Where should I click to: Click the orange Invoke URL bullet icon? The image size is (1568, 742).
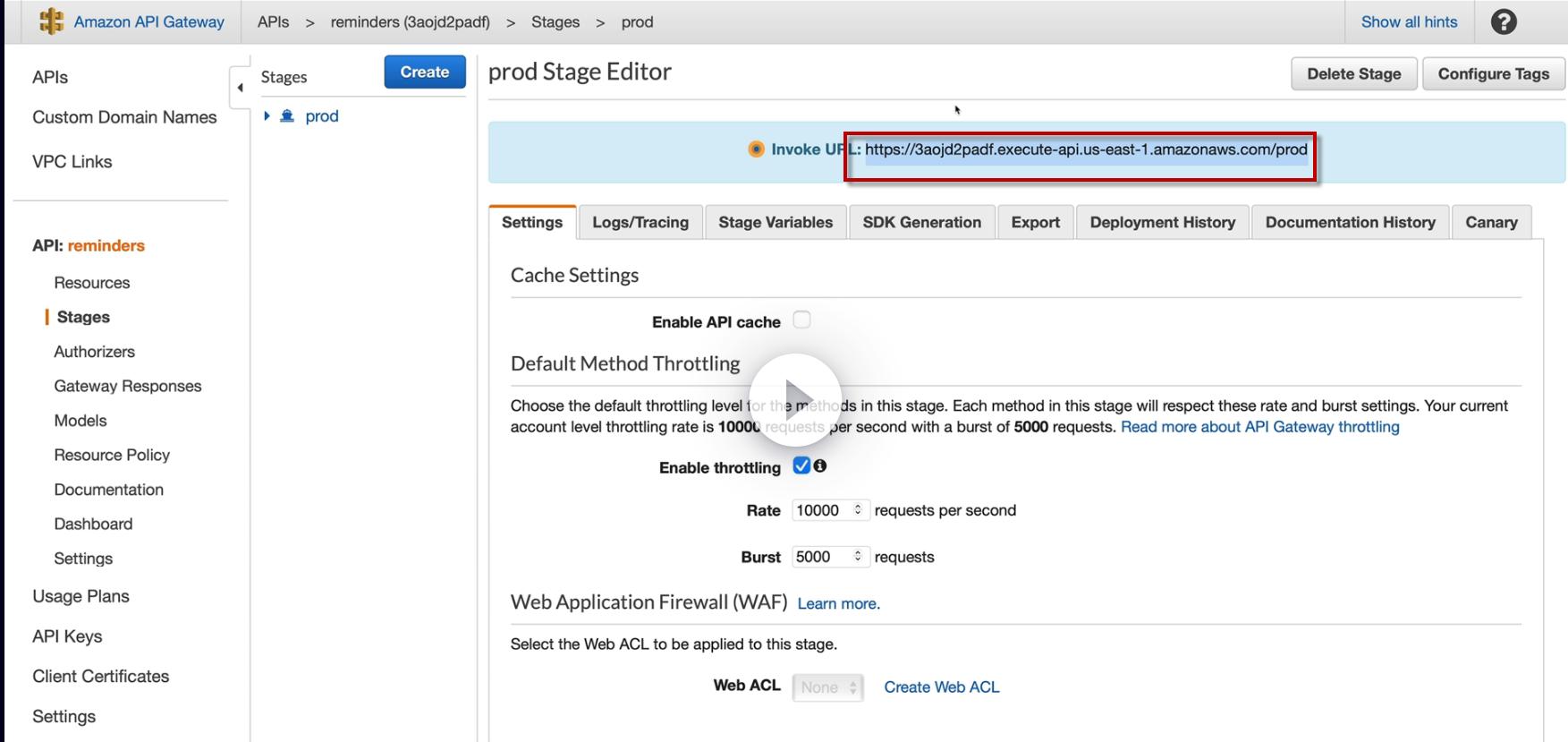coord(757,149)
